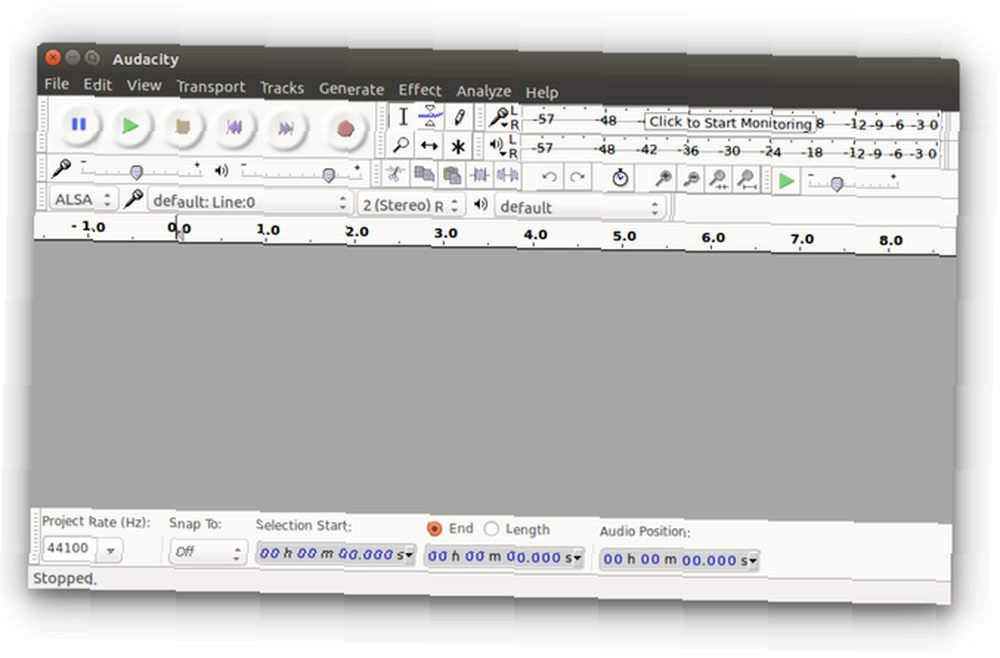Select the Envelope tool
1000x658 pixels.
click(430, 117)
